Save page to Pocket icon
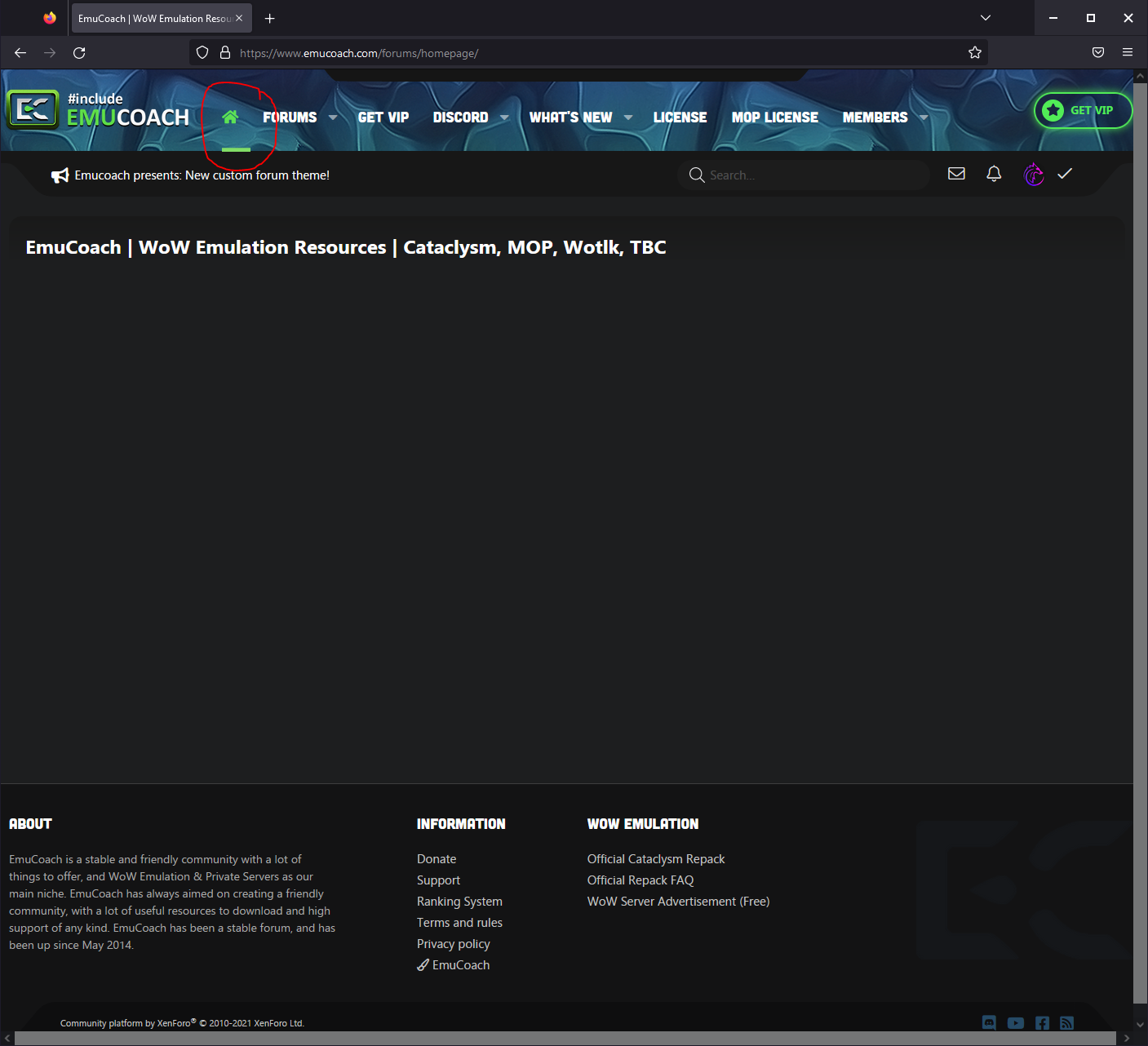This screenshot has height=1046, width=1148. (1098, 52)
